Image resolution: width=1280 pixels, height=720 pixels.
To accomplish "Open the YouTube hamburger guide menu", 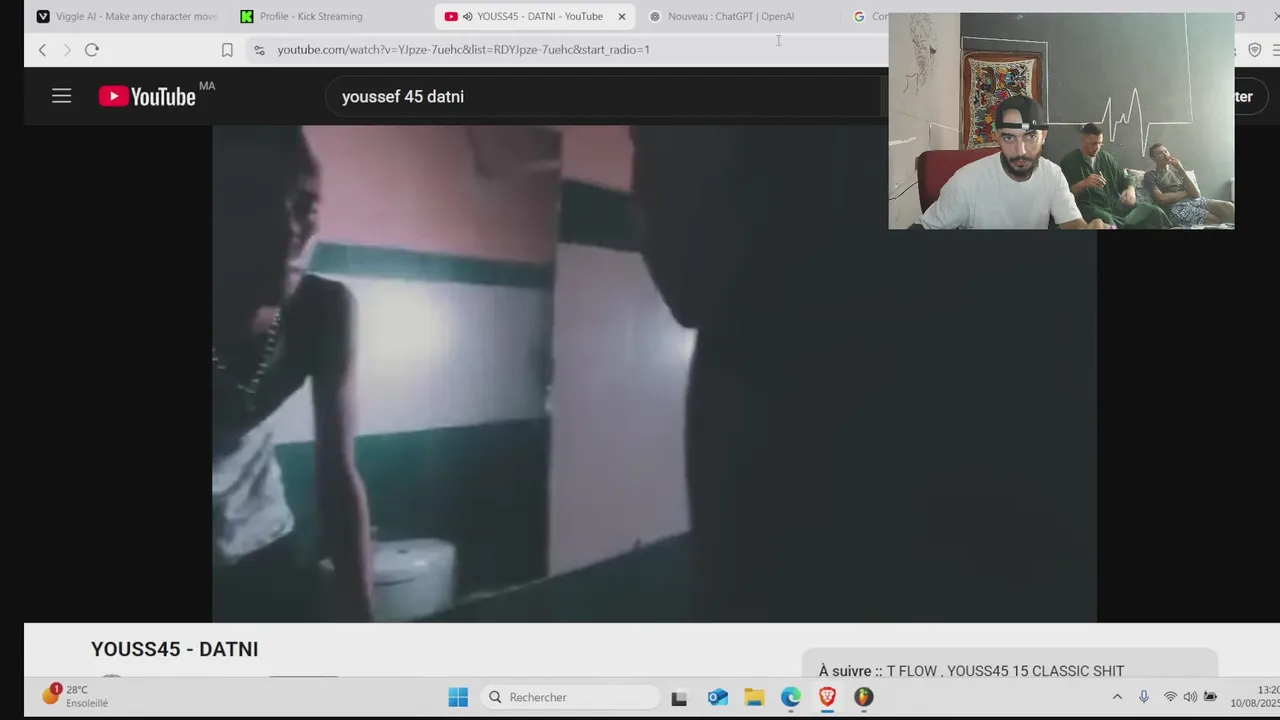I will pos(61,96).
